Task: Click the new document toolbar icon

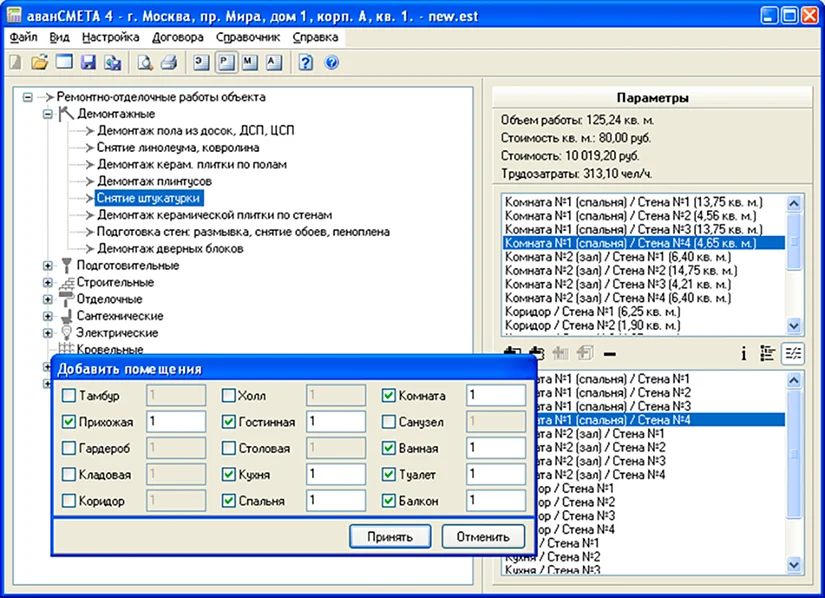Action: (x=16, y=63)
